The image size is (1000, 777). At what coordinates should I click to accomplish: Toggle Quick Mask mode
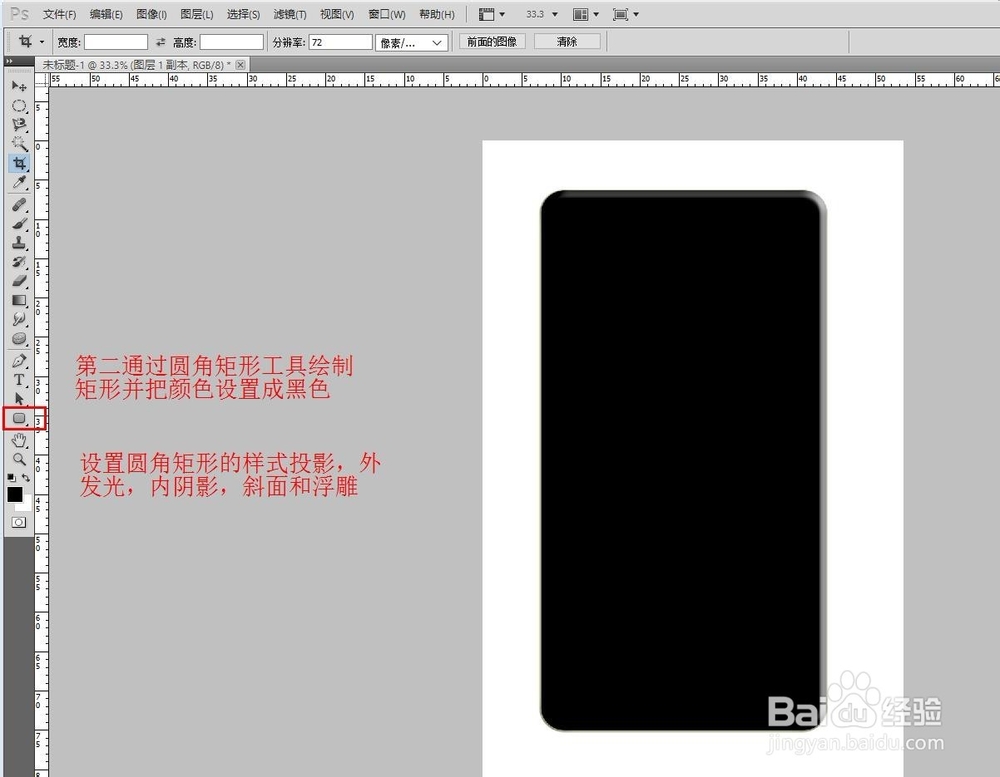click(x=19, y=522)
